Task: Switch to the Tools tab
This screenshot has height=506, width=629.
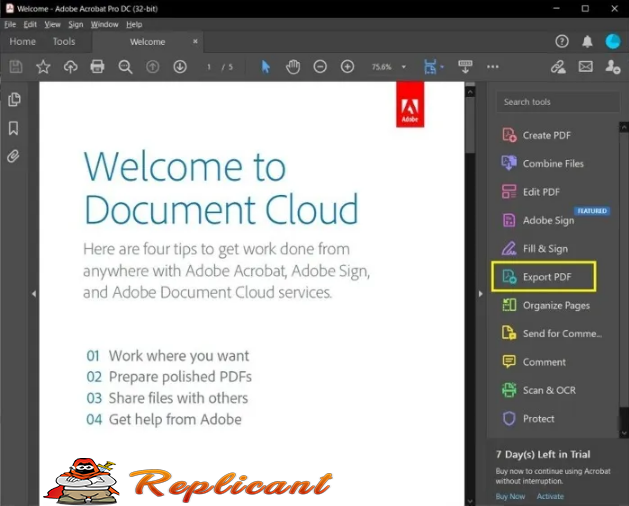Action: click(64, 41)
